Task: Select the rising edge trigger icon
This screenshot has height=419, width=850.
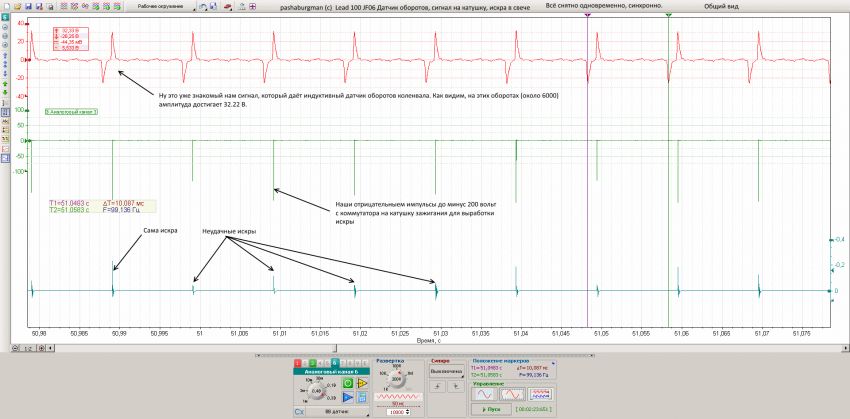Action: coord(439,386)
